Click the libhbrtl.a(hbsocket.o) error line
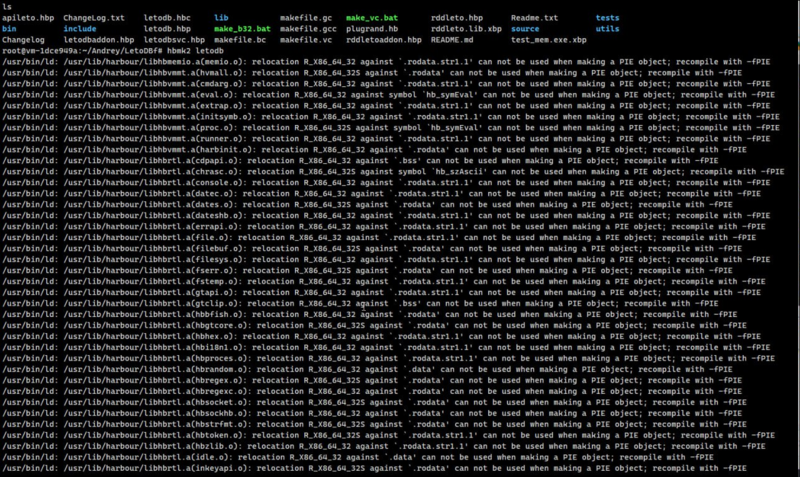The width and height of the screenshot is (800, 477). (x=374, y=403)
